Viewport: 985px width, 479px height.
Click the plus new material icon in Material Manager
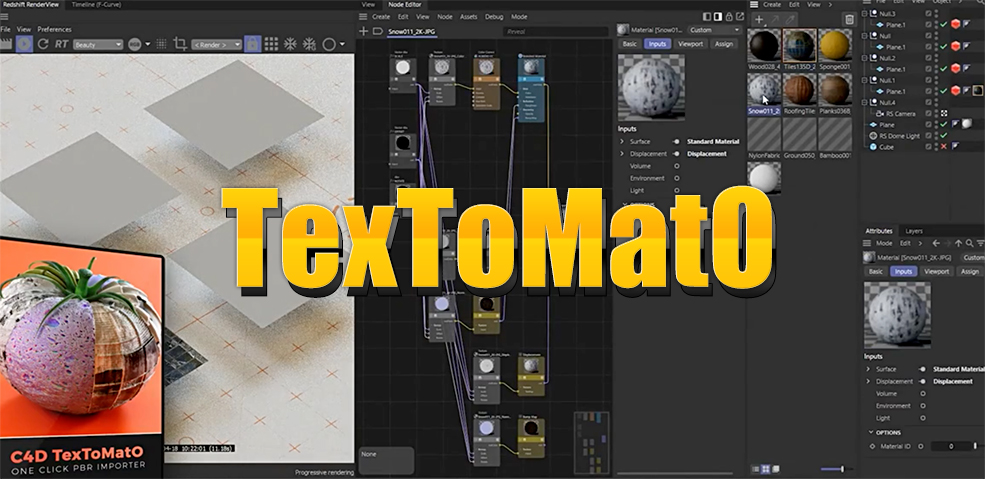tap(759, 19)
